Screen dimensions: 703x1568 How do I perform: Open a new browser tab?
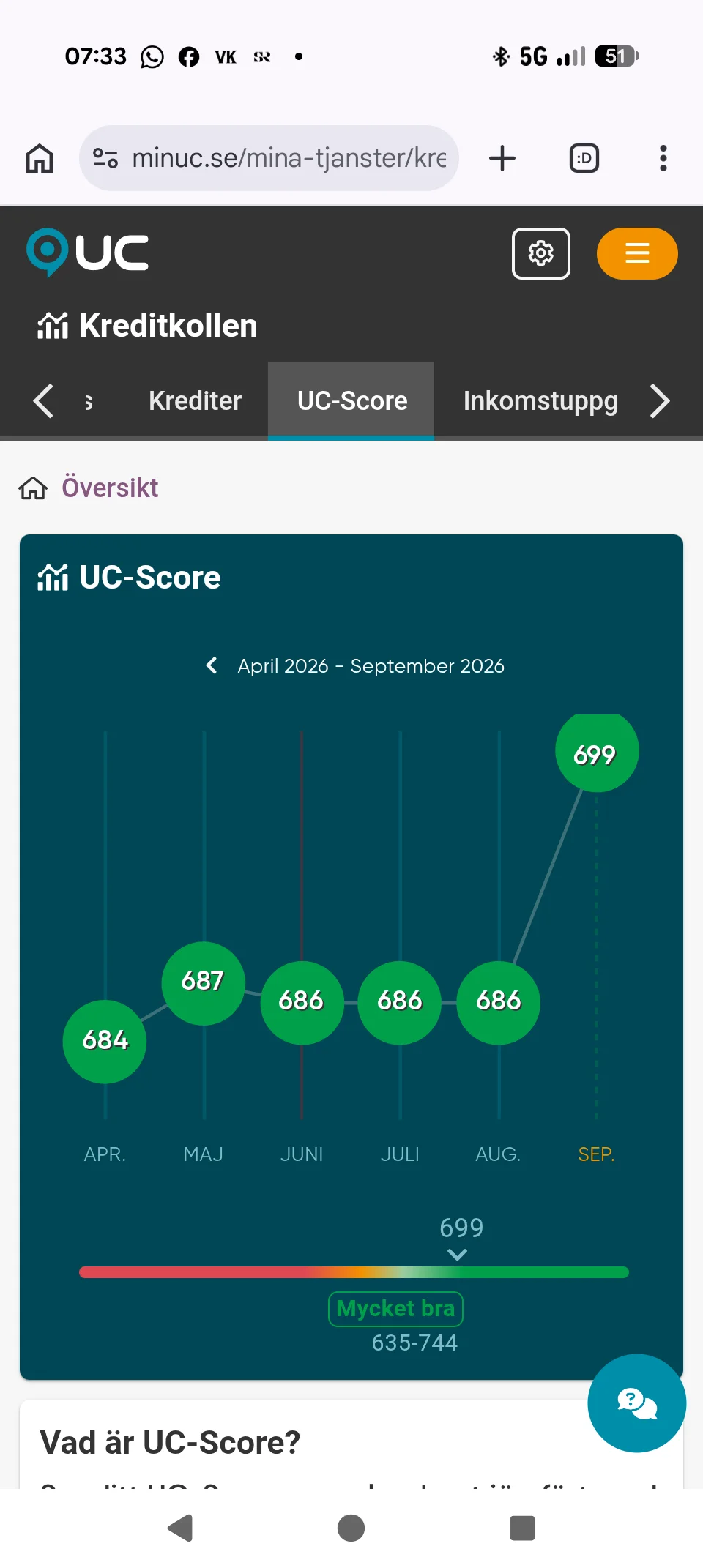click(502, 158)
